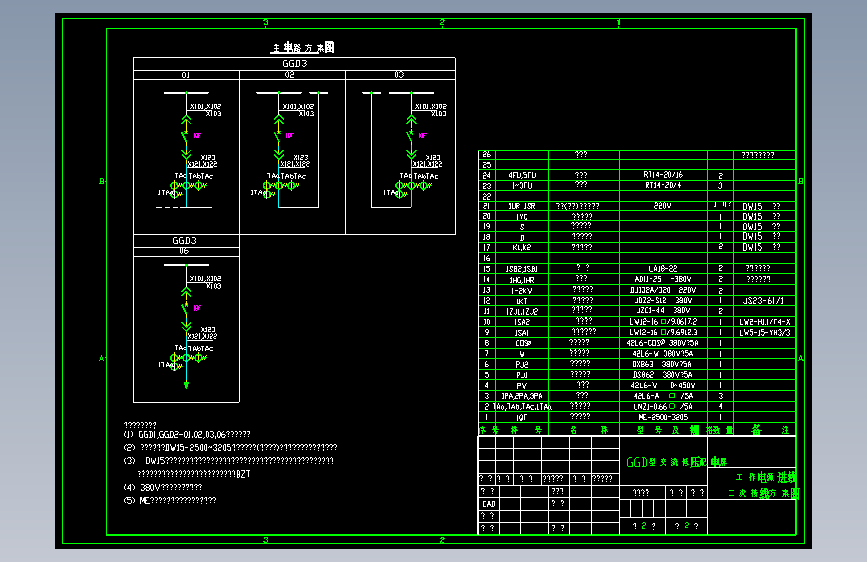Click the ME-2500-3205 model cell

(x=663, y=417)
